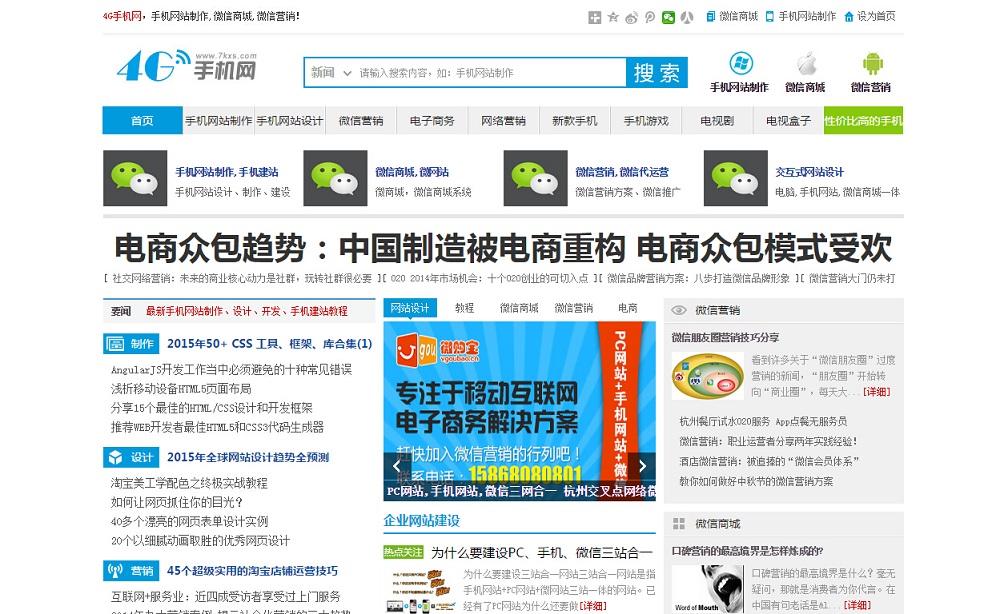Open 为什么要建设PC、手机、微信三站合一 article
1000x614 pixels.
coord(541,552)
